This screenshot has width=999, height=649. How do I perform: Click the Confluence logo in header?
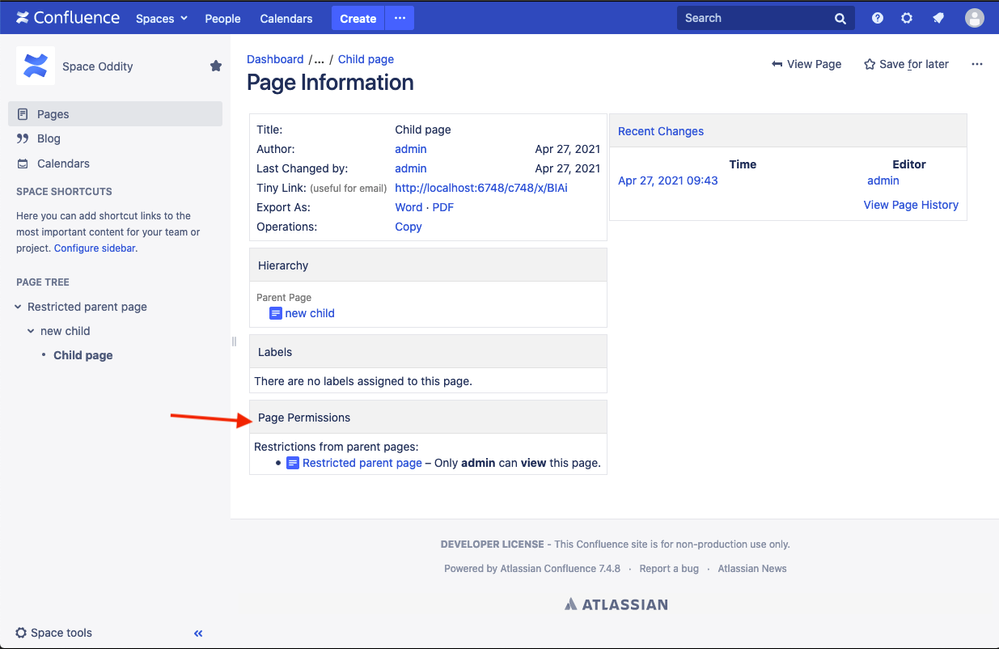68,18
